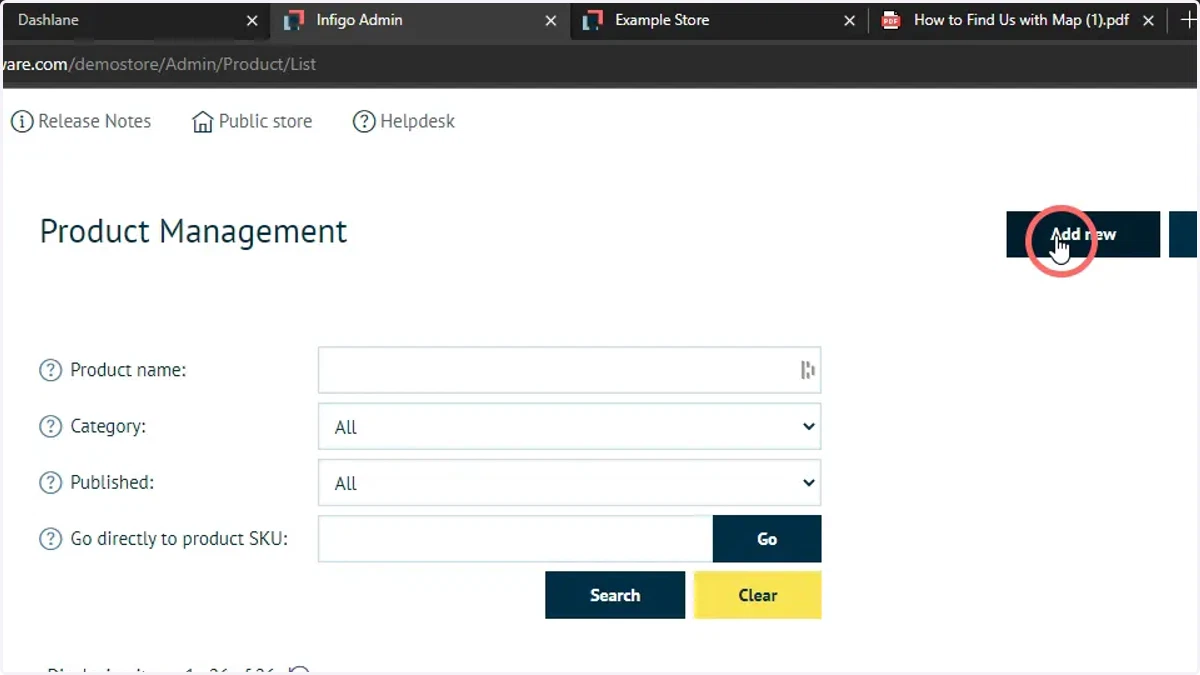The height and width of the screenshot is (675, 1200).
Task: Open the Category dropdown
Action: coord(569,426)
